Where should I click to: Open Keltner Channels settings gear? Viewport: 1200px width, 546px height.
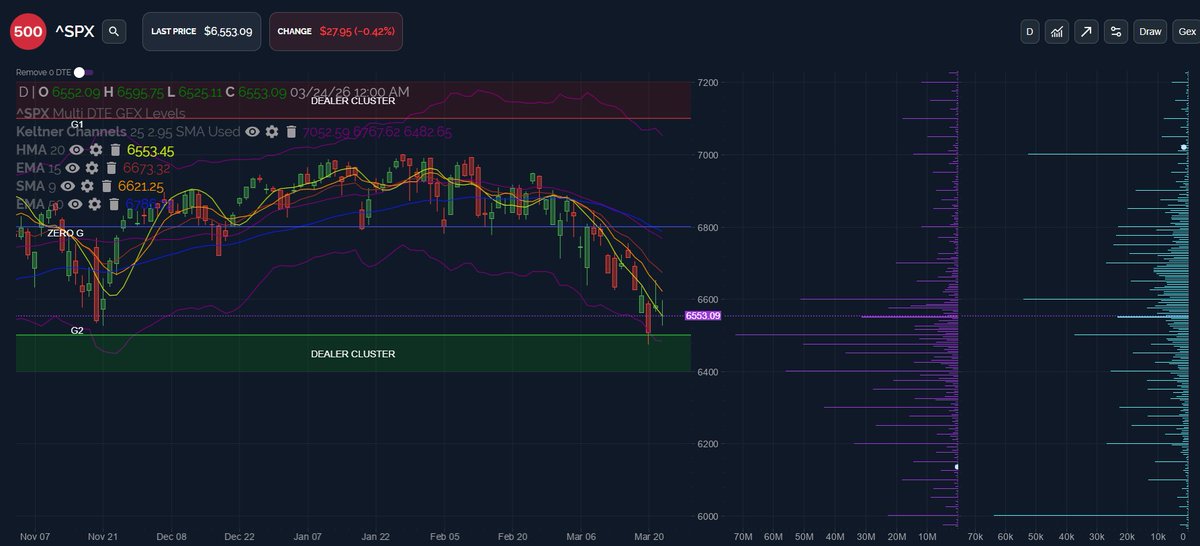click(x=272, y=132)
